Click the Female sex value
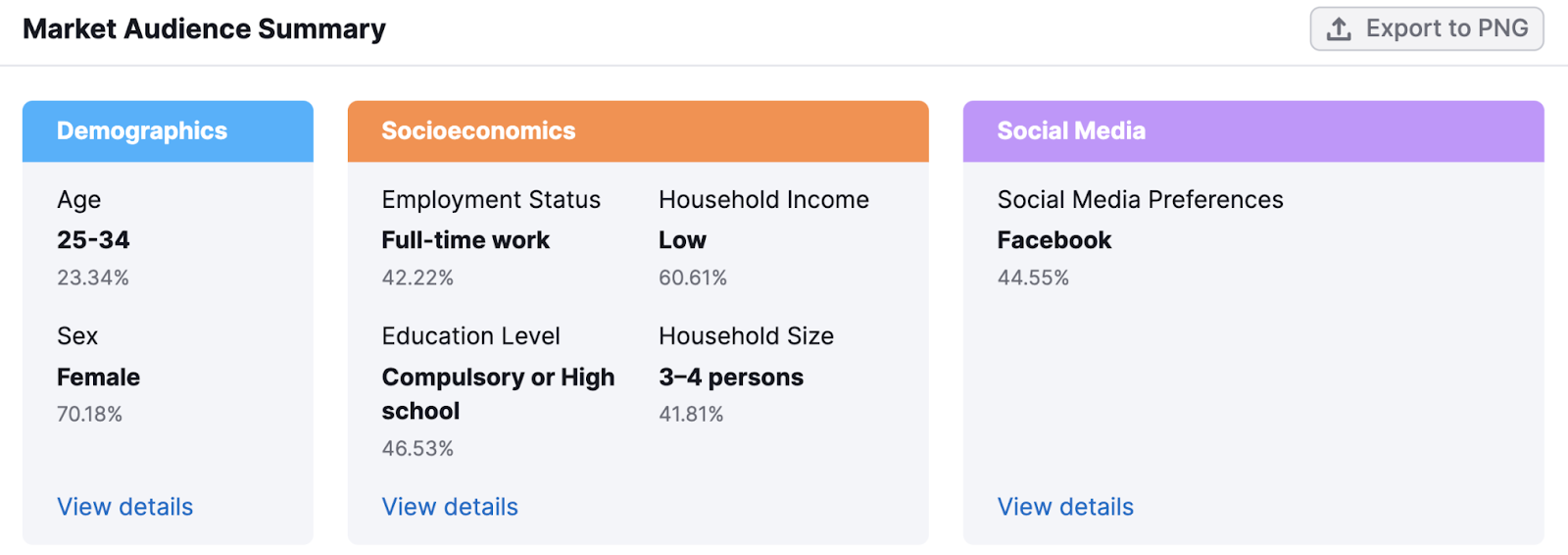The height and width of the screenshot is (555, 1568). pos(98,378)
